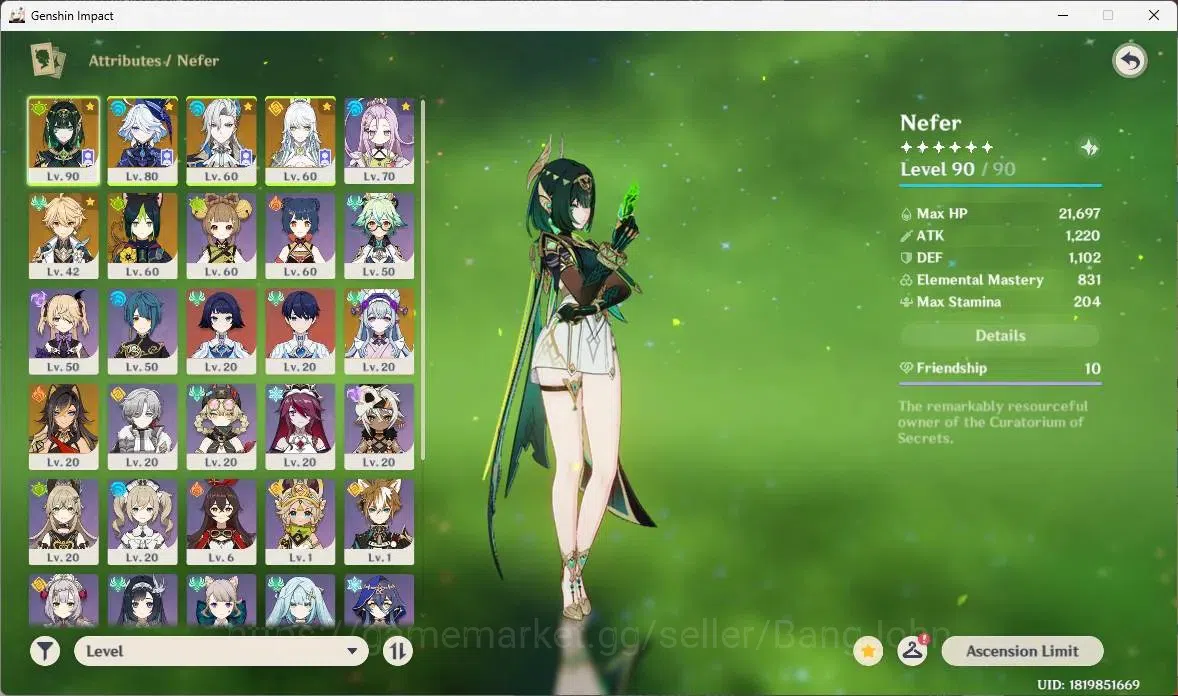
Task: Click the Max HP 21,697 stat row
Action: [x=1000, y=213]
